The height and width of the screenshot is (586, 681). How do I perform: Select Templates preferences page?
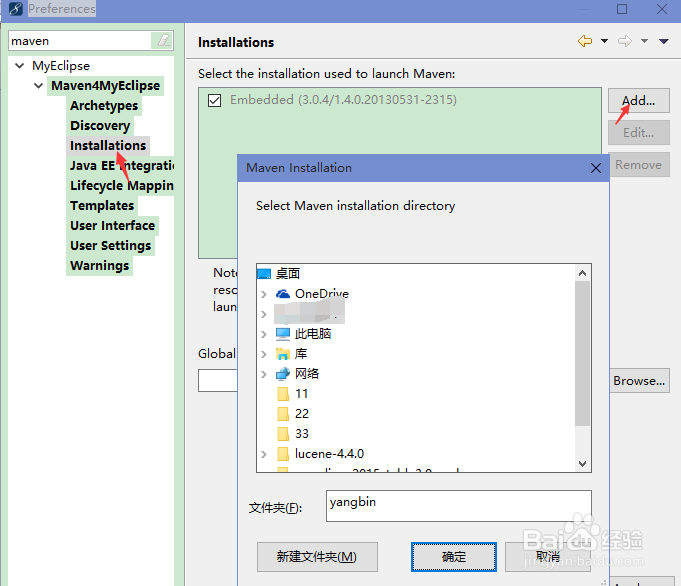tap(102, 205)
